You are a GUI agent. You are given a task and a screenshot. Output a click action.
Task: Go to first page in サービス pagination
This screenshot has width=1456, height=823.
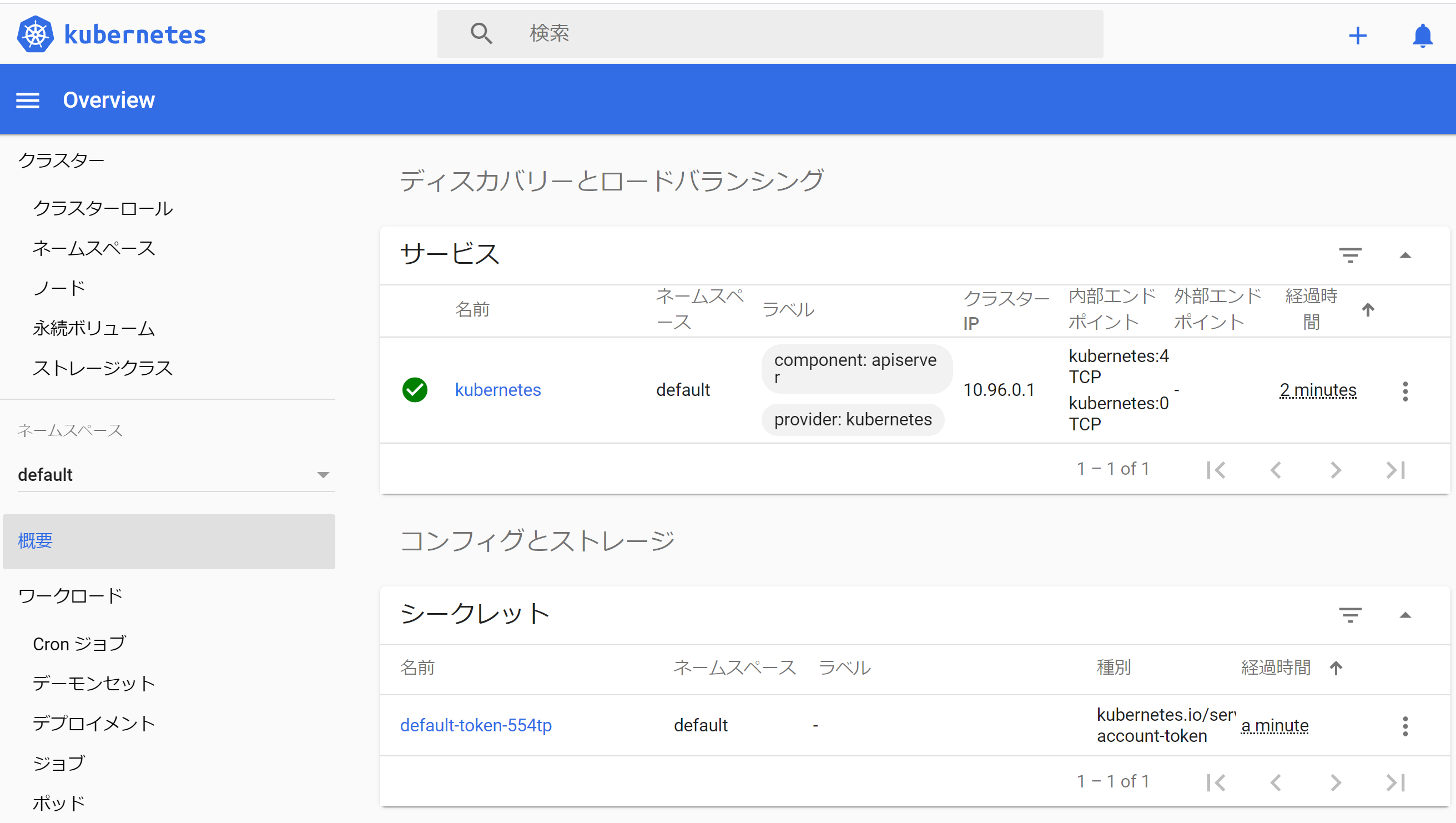click(x=1216, y=469)
